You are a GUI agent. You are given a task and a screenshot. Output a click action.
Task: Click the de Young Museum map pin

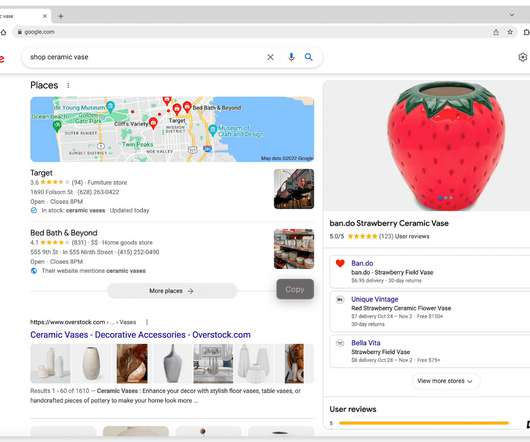(x=110, y=106)
